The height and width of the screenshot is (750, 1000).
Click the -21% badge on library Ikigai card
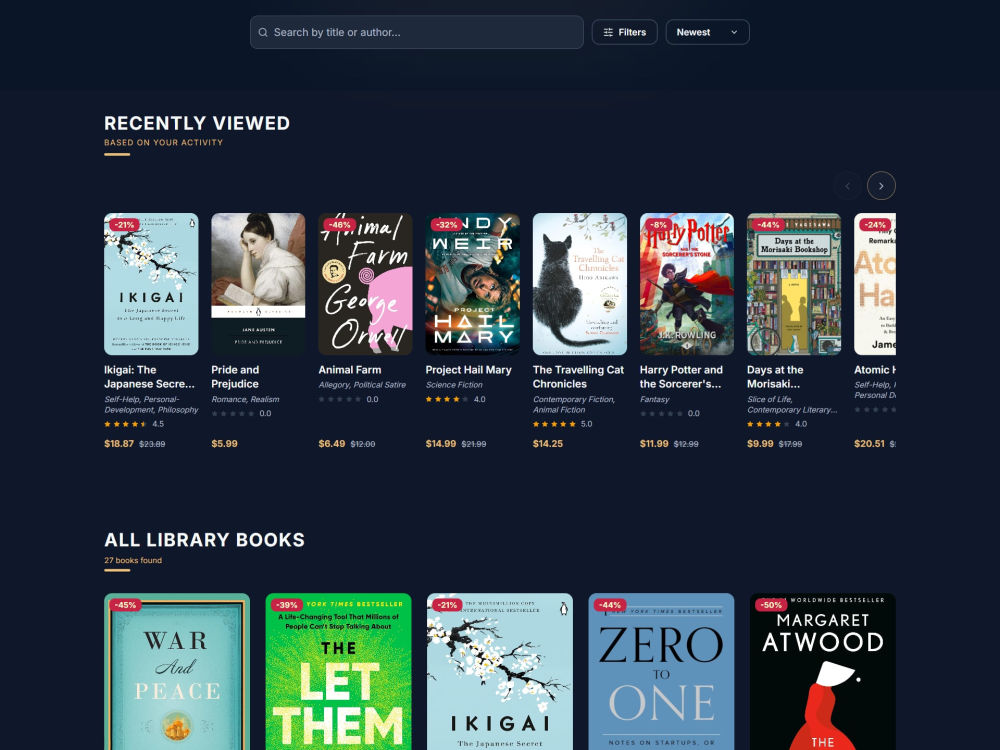448,605
